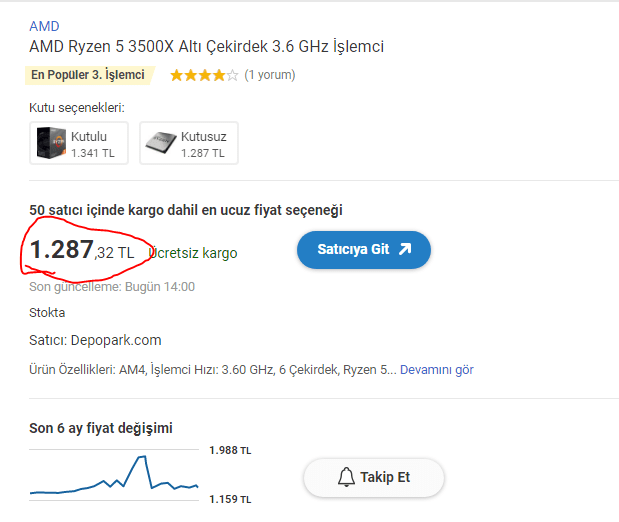This screenshot has height=522, width=619.
Task: Click the Ücretsiz kargo label
Action: (x=193, y=253)
